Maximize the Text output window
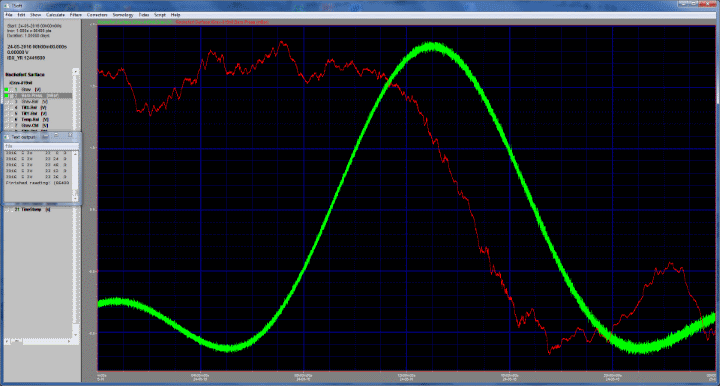Screen dimensions: 720x386 click(56, 136)
